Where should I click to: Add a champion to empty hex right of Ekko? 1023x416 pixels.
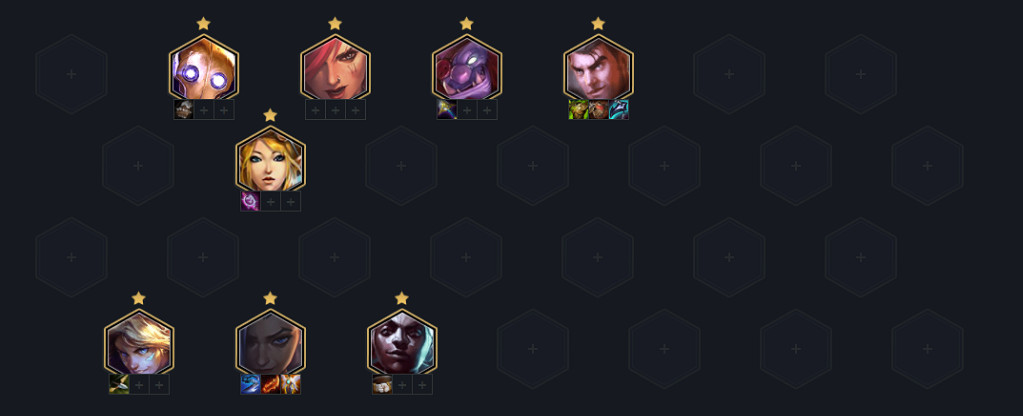(x=533, y=349)
